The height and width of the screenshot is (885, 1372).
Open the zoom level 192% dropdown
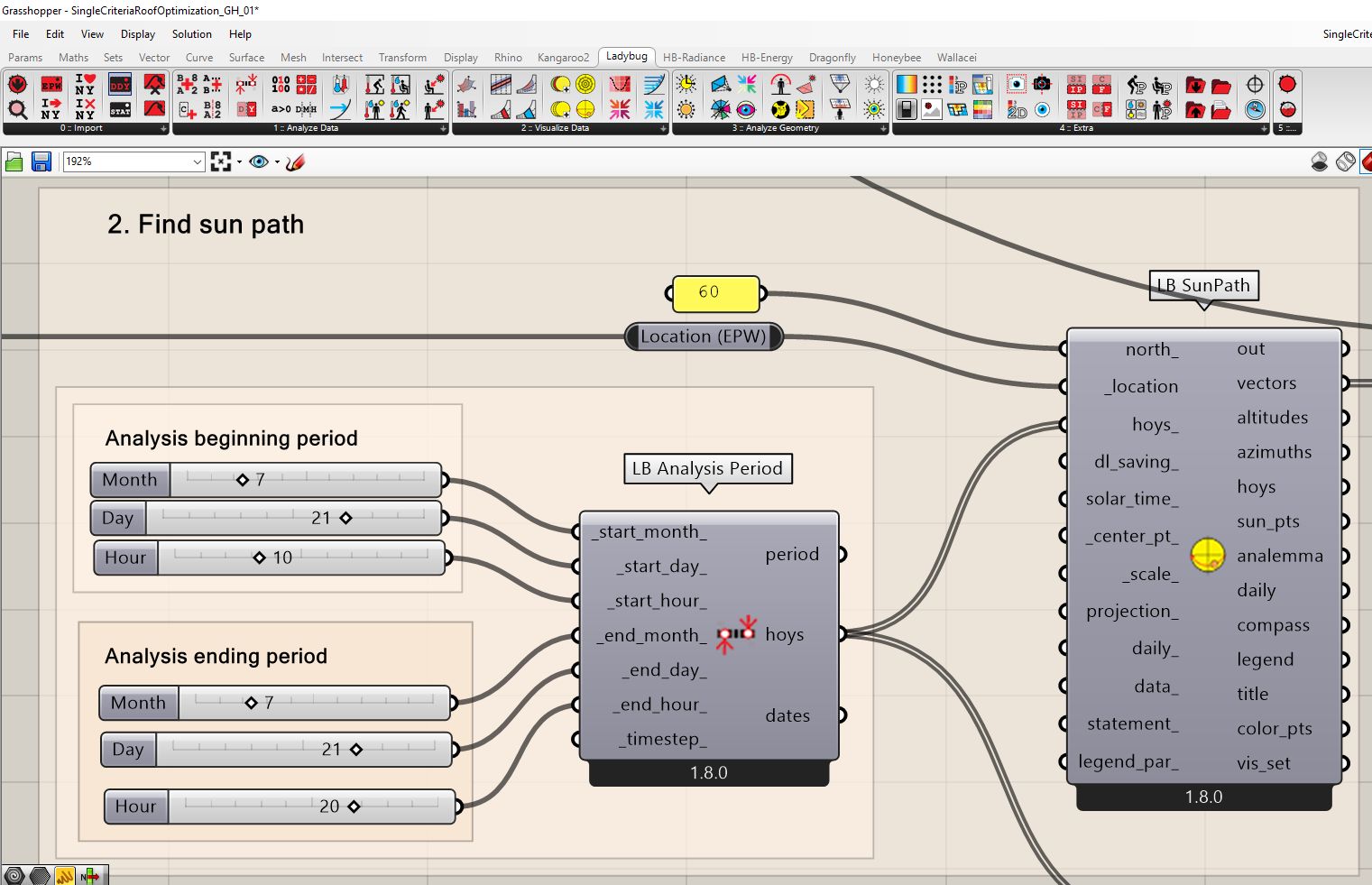coord(198,162)
